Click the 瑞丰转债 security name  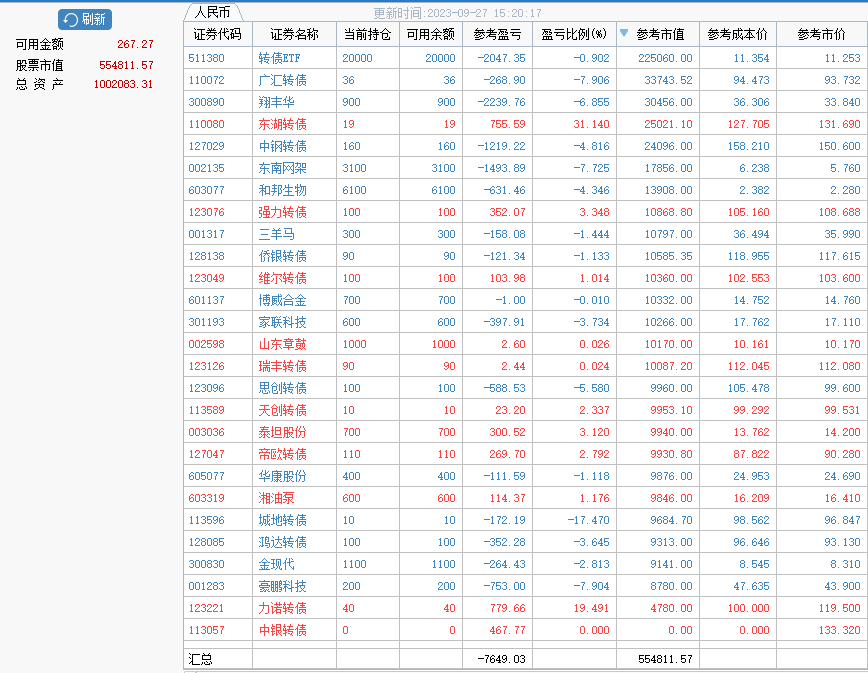coord(282,366)
